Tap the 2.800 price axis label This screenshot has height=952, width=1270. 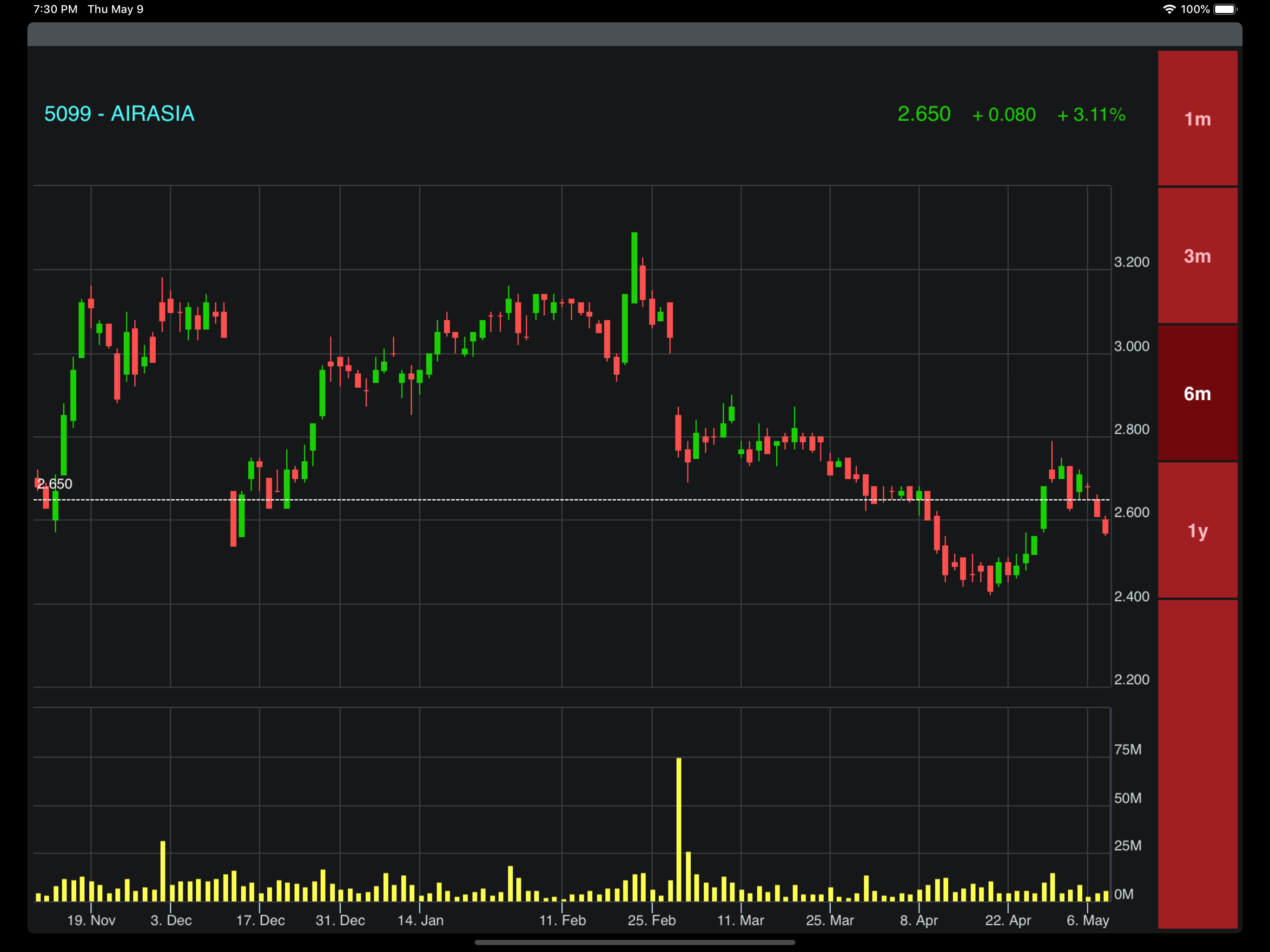click(x=1131, y=430)
